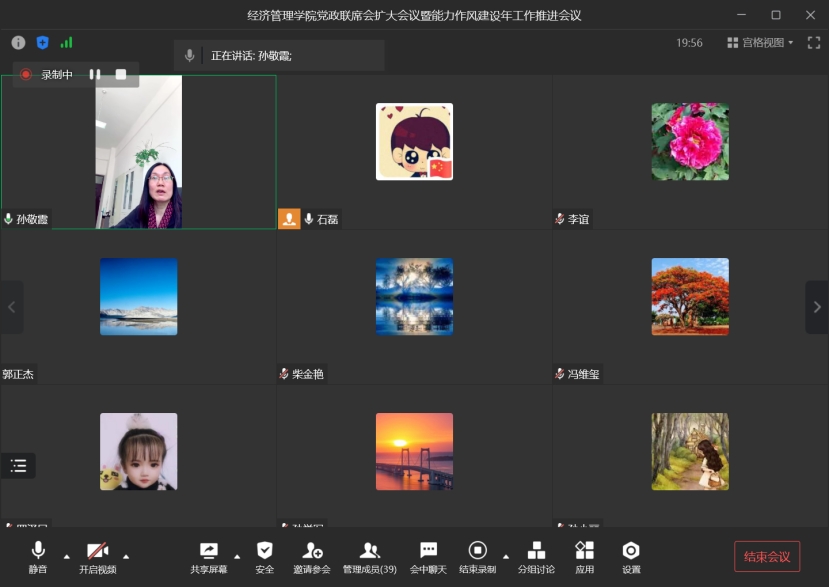Click the mute microphone icon (静音)

point(38,555)
